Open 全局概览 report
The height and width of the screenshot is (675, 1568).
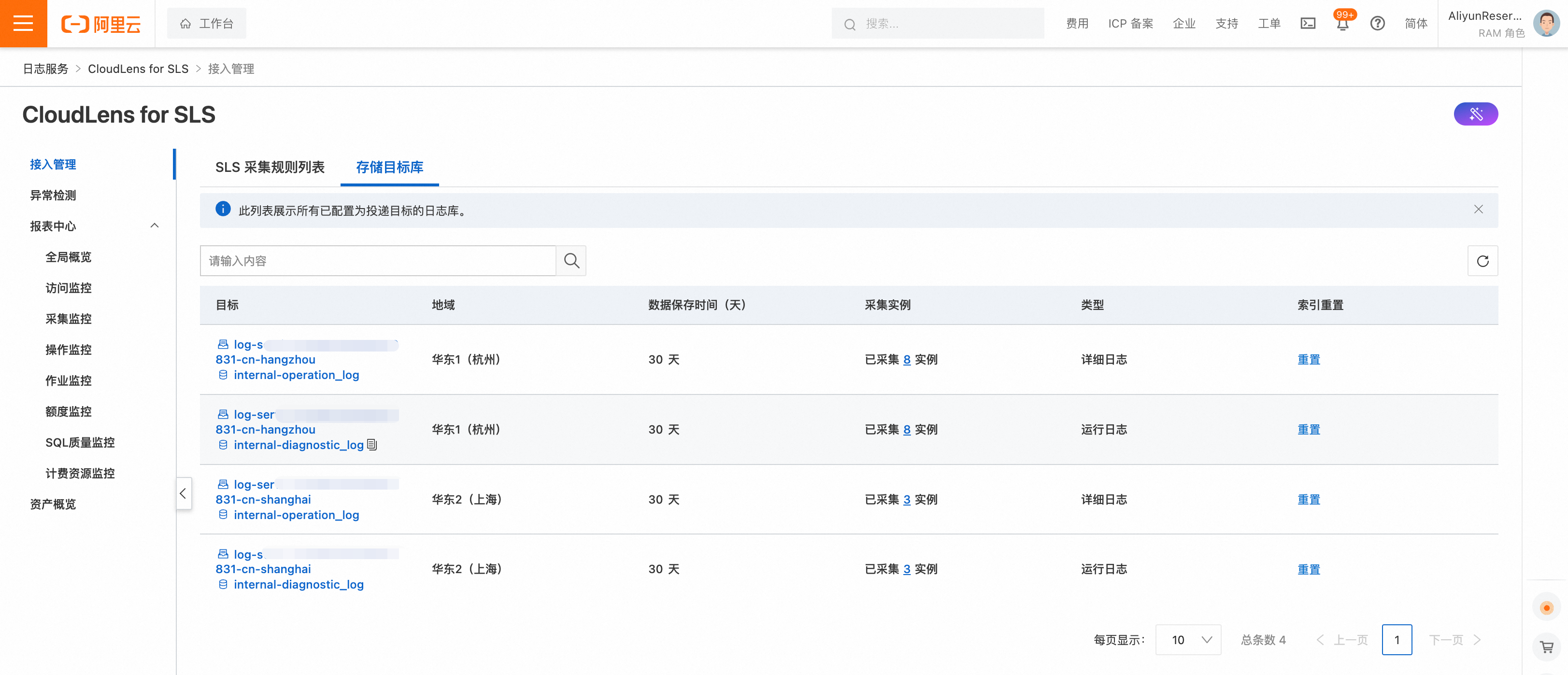tap(68, 257)
